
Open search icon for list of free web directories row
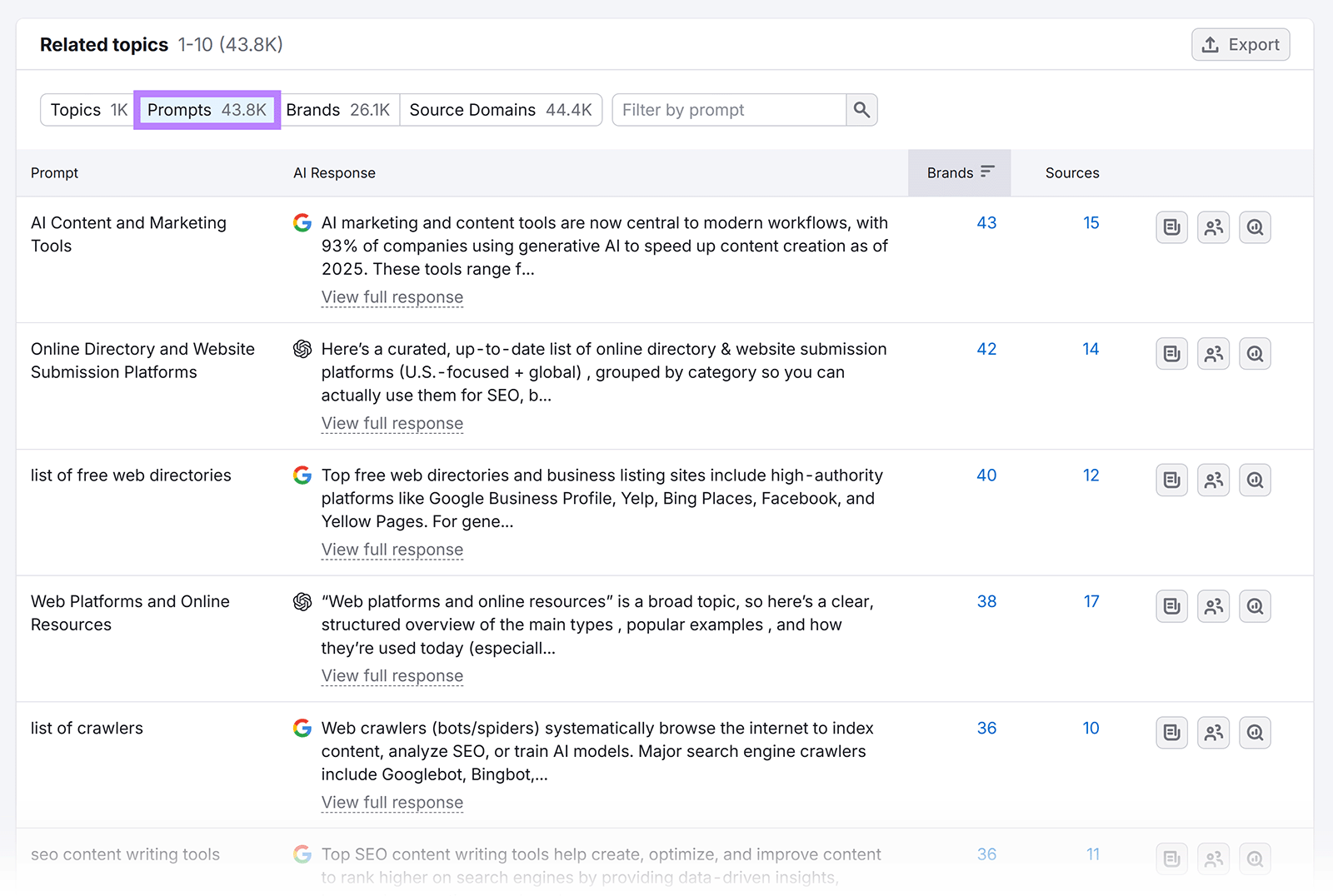point(1255,480)
